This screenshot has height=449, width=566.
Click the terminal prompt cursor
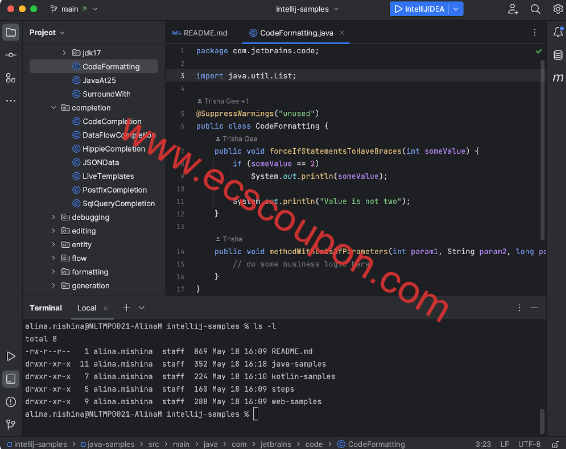pos(256,414)
